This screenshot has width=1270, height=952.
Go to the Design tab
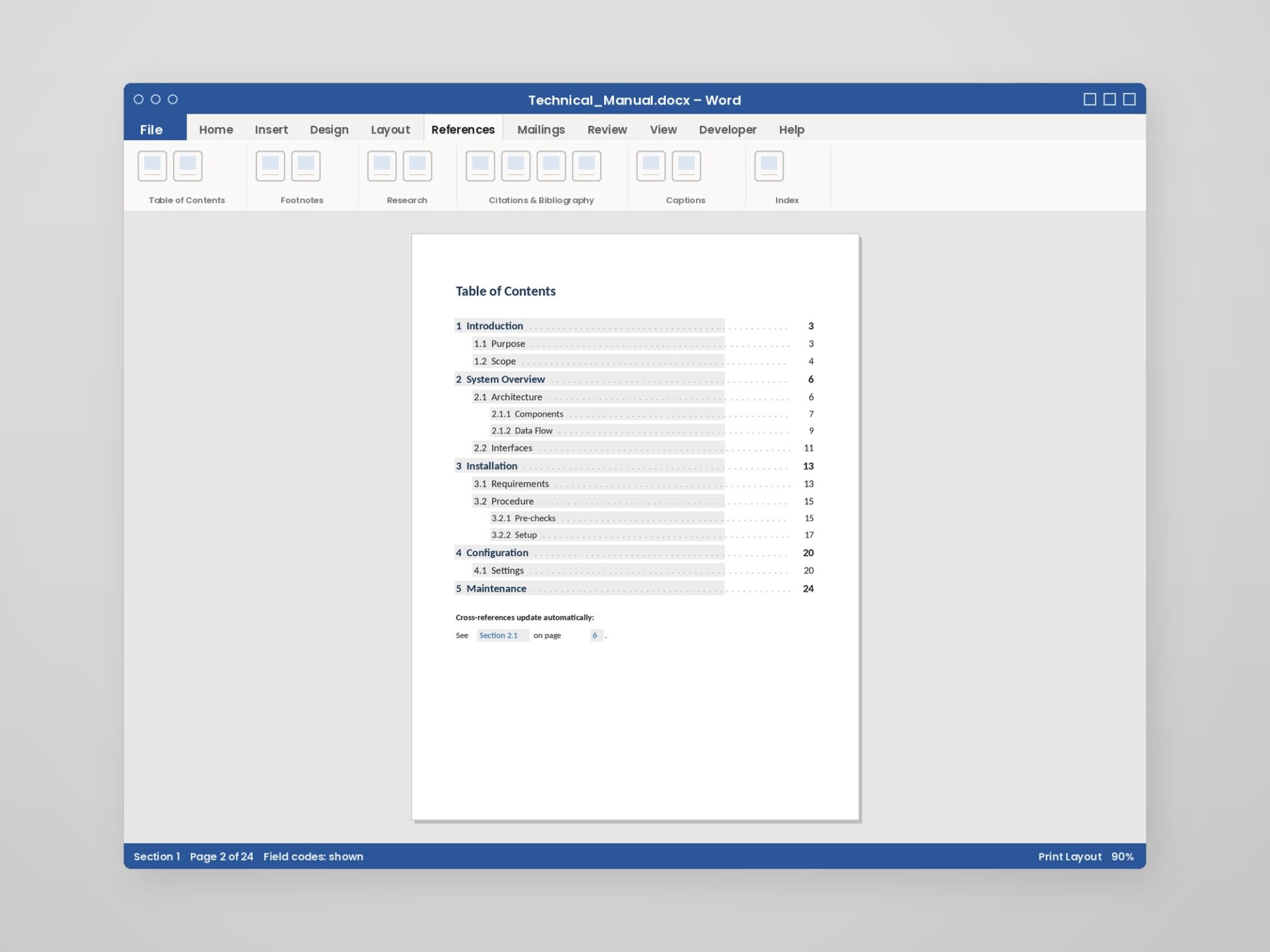coord(329,130)
